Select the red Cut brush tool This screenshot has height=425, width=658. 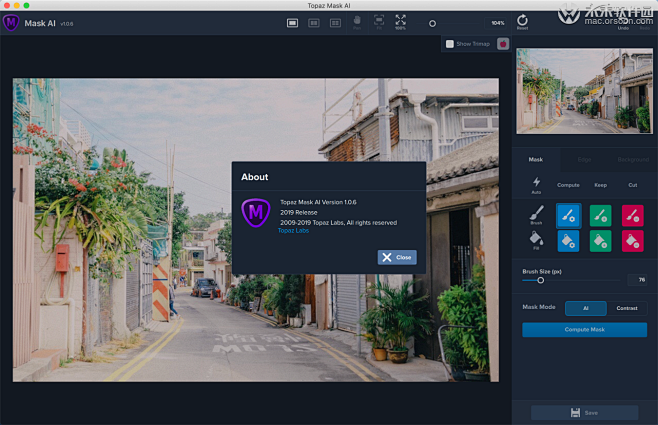tap(632, 214)
